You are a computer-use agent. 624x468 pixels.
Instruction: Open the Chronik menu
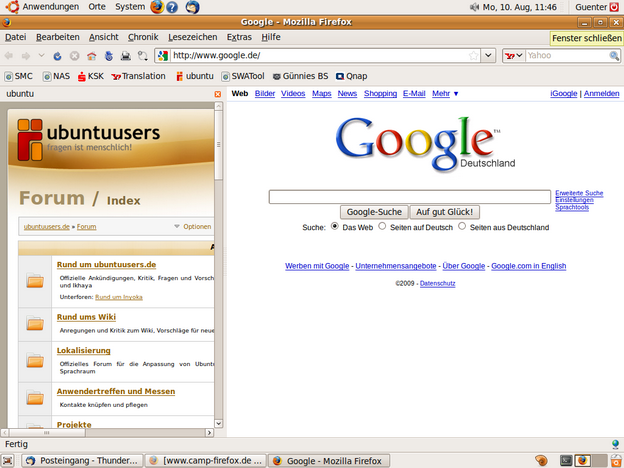(x=143, y=37)
